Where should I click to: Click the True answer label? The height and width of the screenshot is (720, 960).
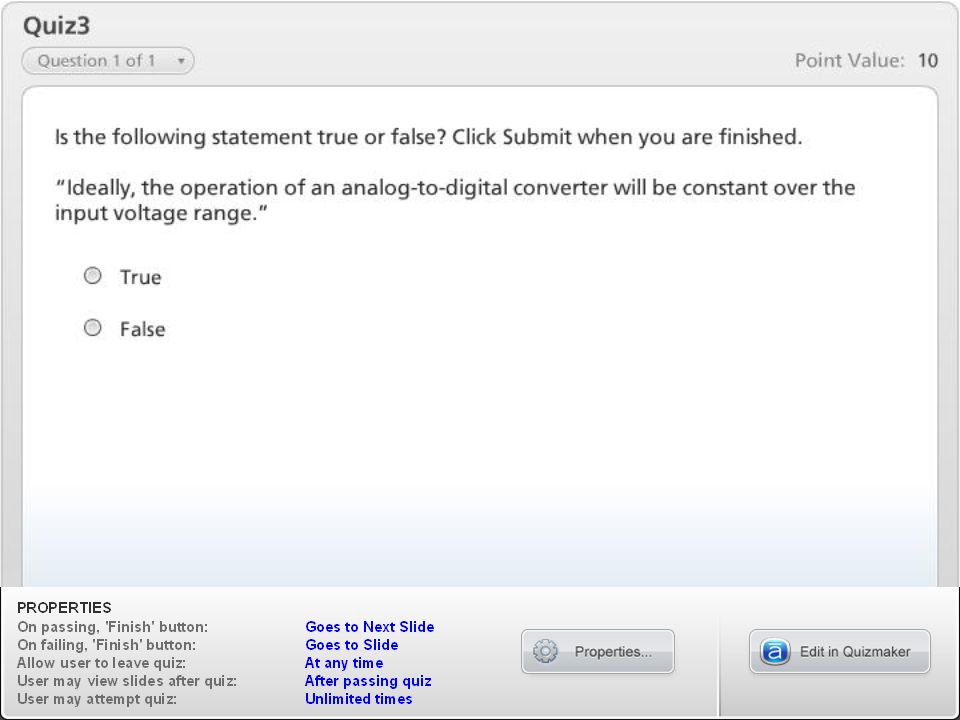pyautogui.click(x=141, y=277)
